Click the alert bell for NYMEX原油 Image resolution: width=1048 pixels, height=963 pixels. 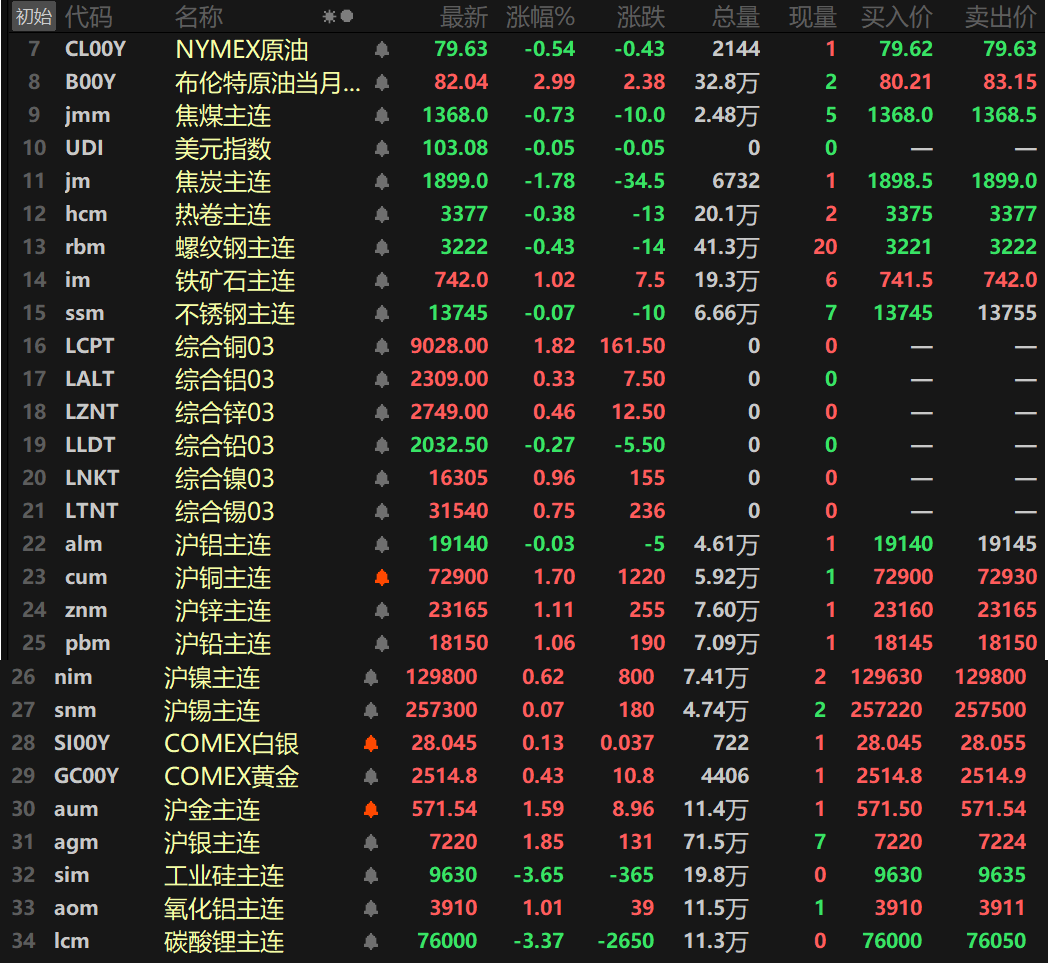(382, 49)
